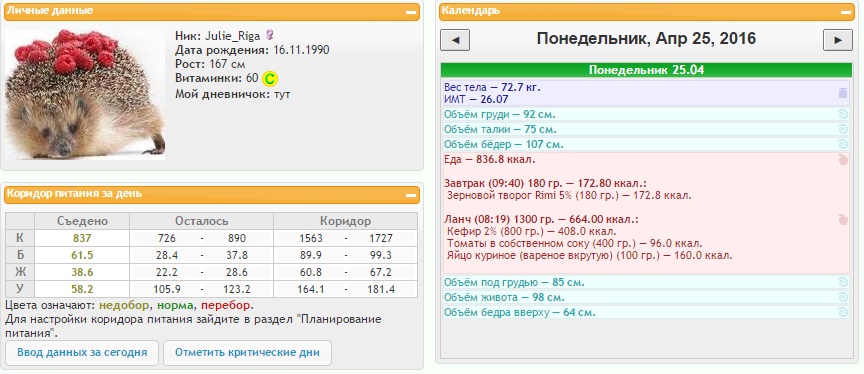Select Ланч (08:19) meal heading

[541, 219]
